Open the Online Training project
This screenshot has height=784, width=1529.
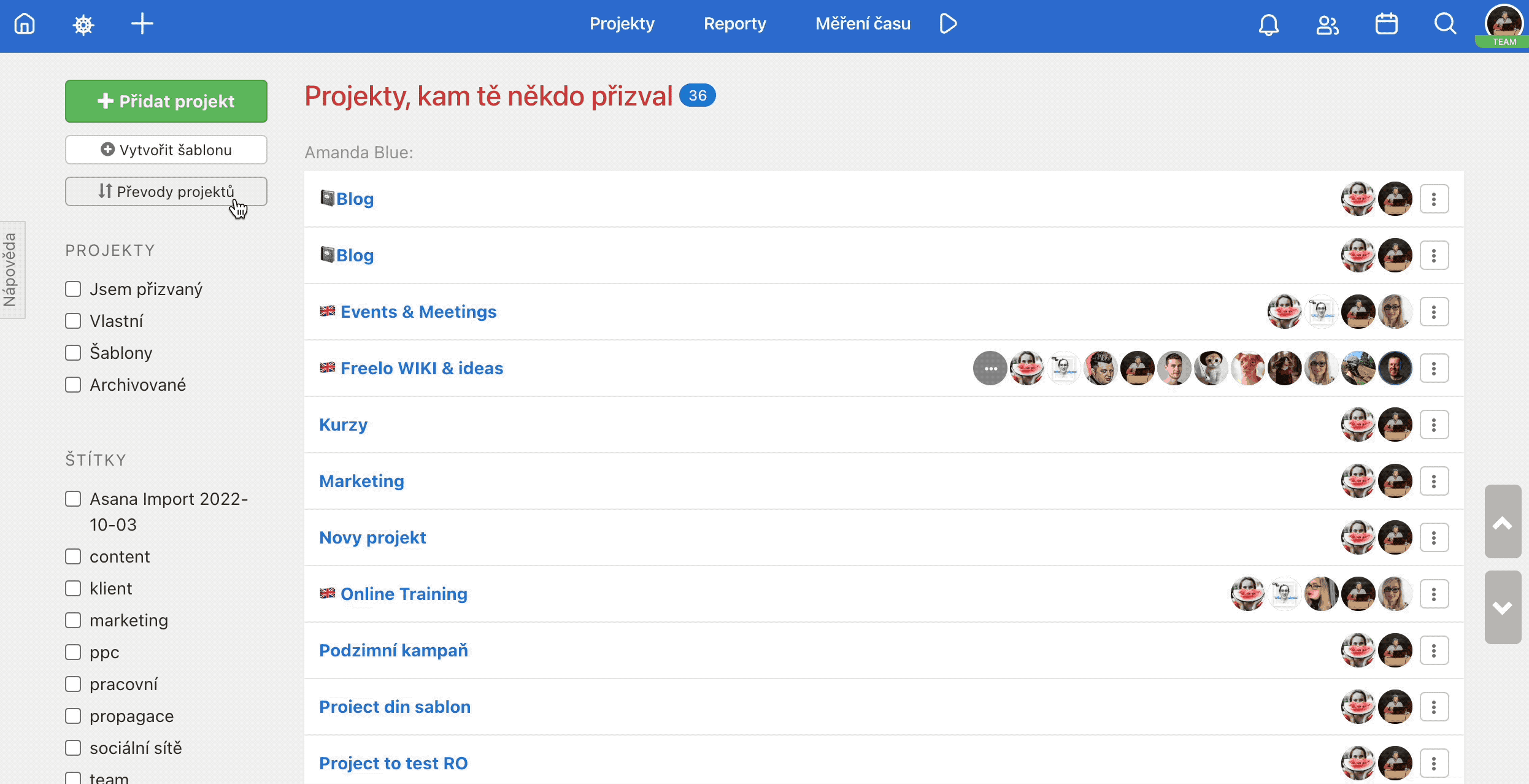coord(404,594)
